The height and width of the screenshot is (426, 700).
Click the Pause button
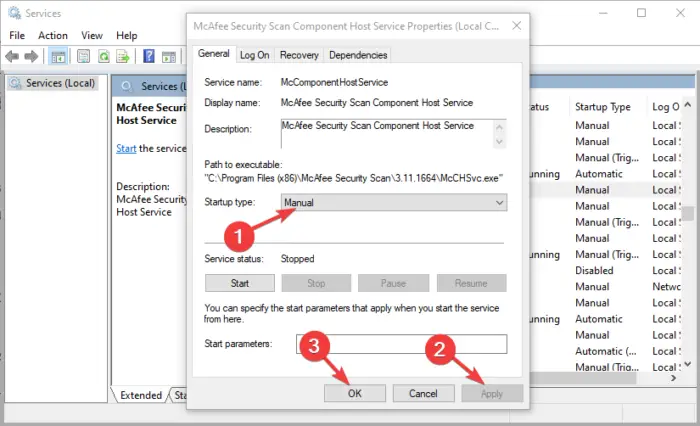[x=393, y=283]
